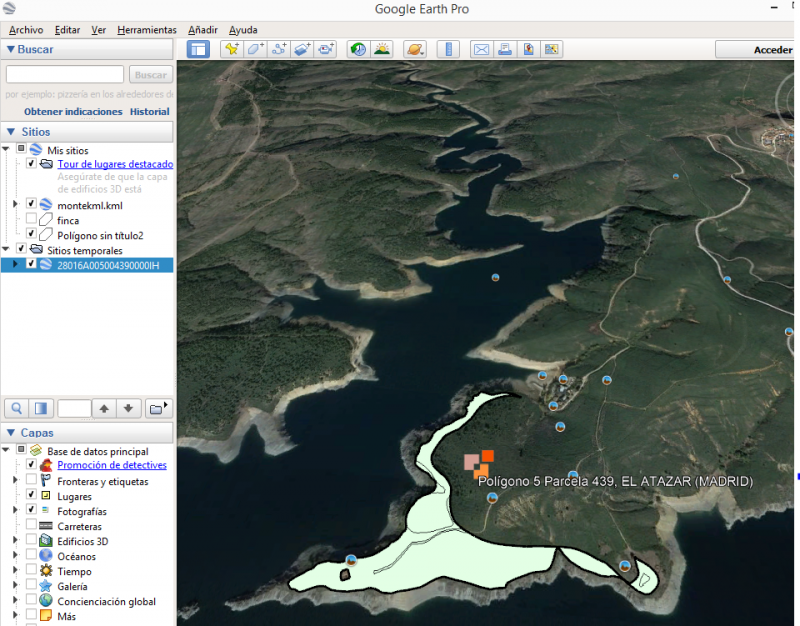Open the Añadir menu
This screenshot has width=800, height=626.
pyautogui.click(x=202, y=30)
